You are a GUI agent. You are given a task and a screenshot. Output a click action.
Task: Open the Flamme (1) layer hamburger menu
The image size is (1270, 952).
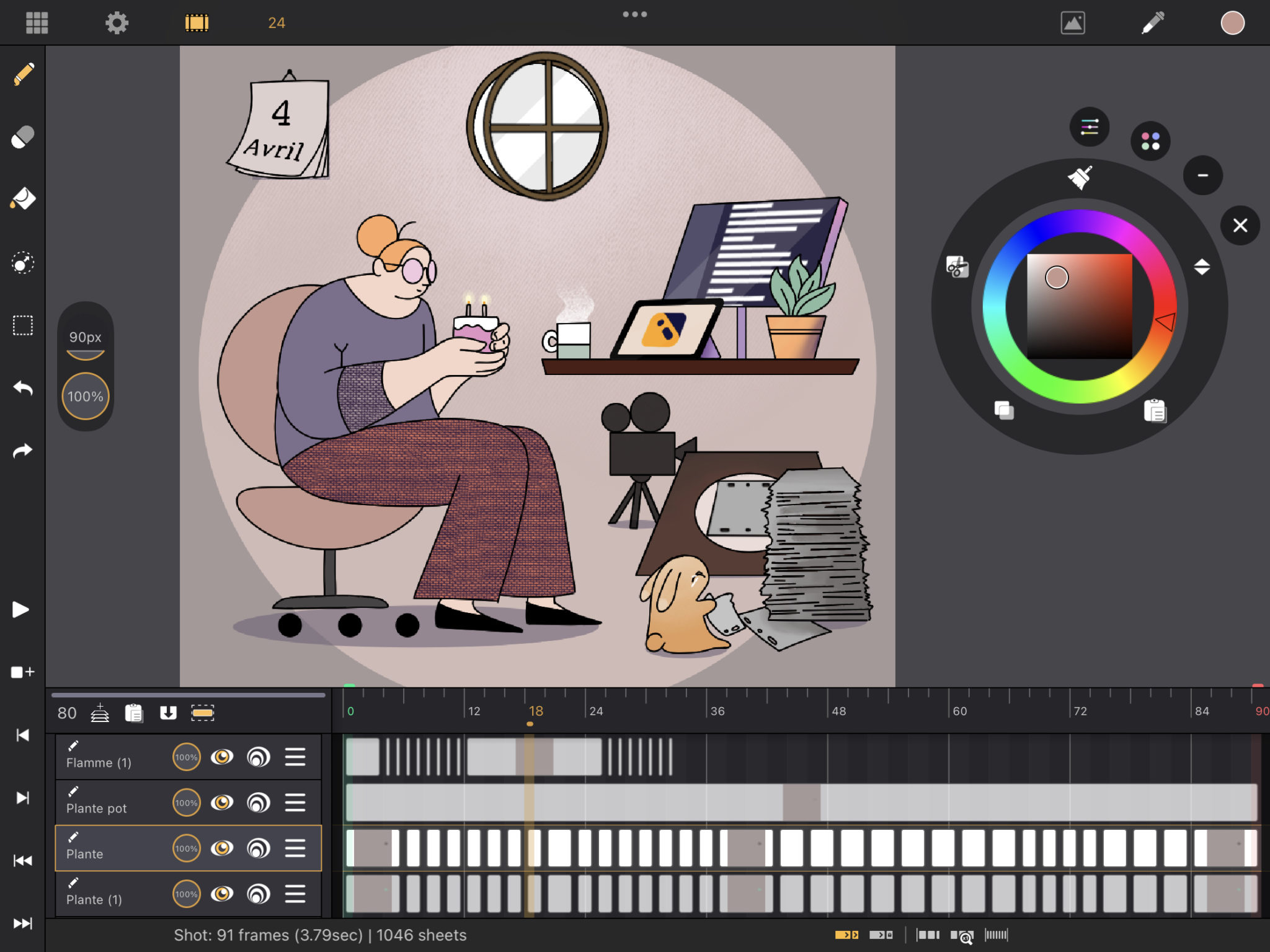295,757
